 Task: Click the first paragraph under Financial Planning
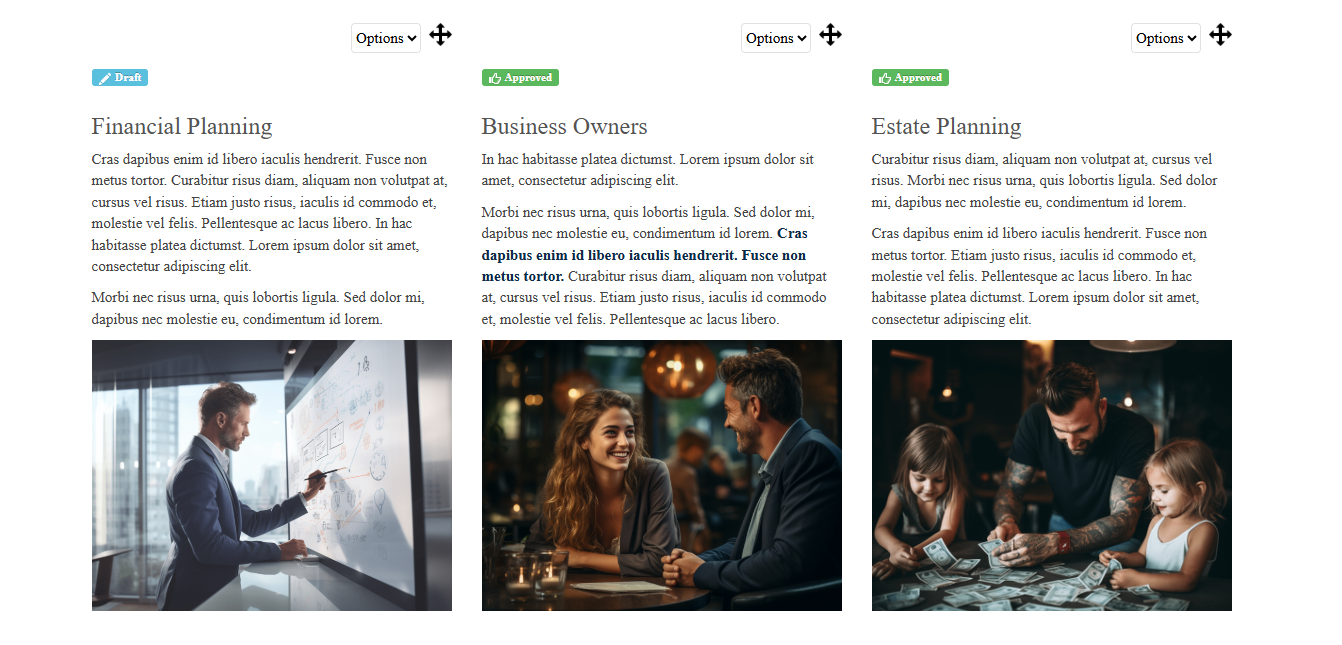click(x=270, y=213)
